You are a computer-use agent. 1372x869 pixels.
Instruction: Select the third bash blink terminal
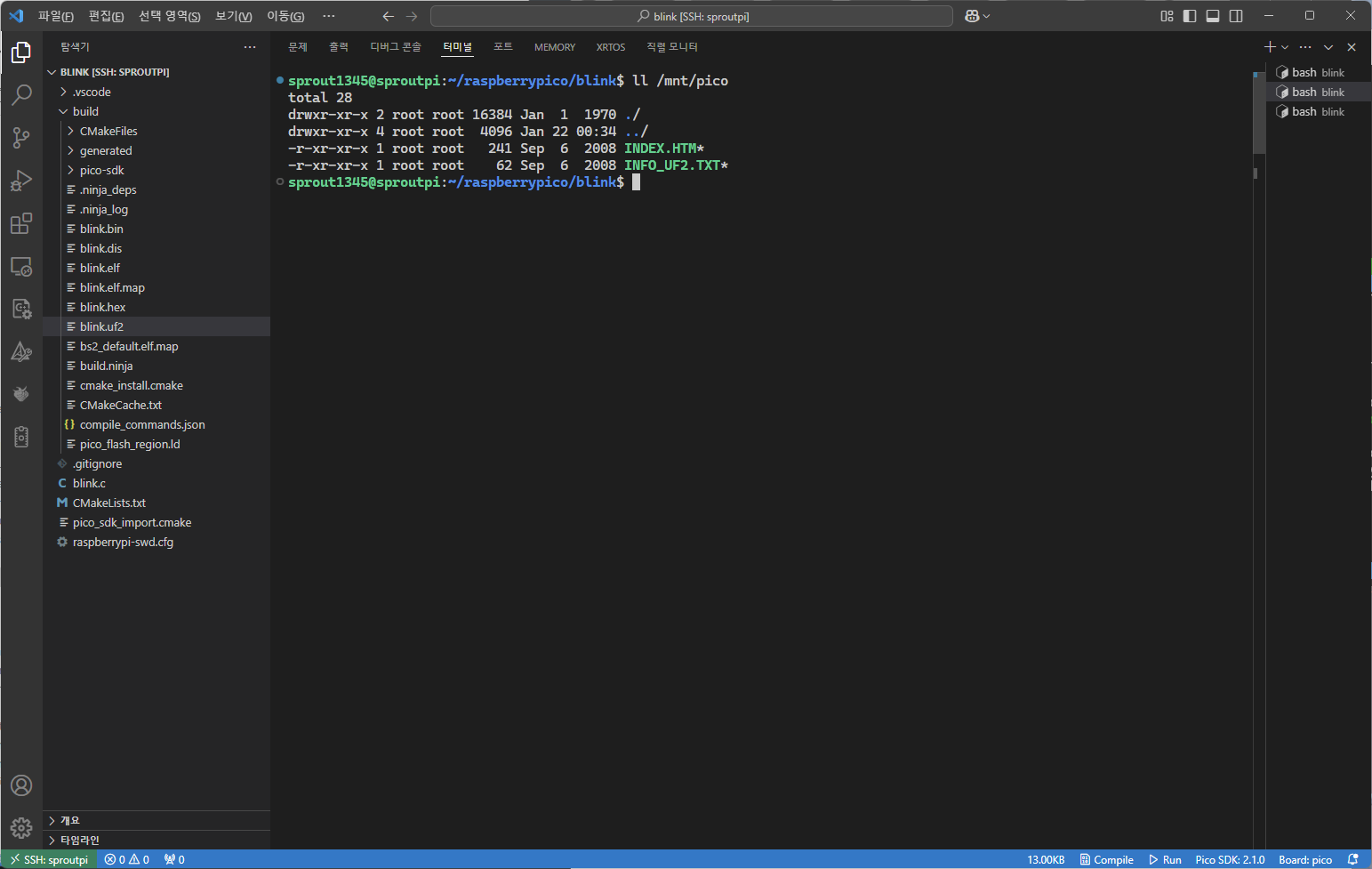[1319, 111]
